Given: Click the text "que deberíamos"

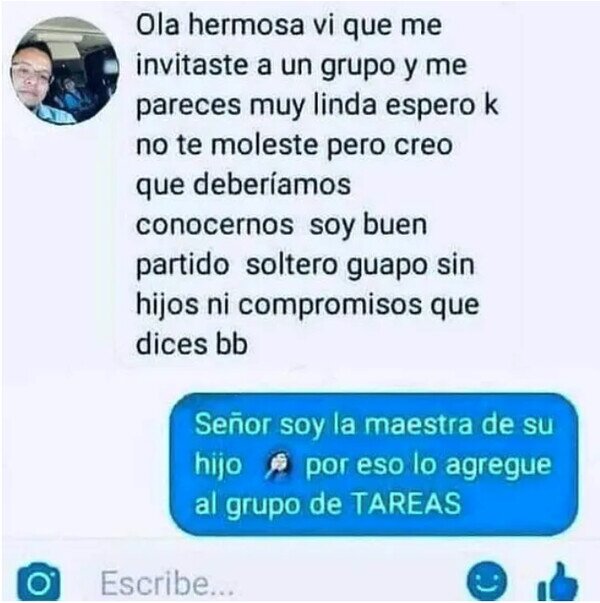Looking at the screenshot, I should coord(243,185).
